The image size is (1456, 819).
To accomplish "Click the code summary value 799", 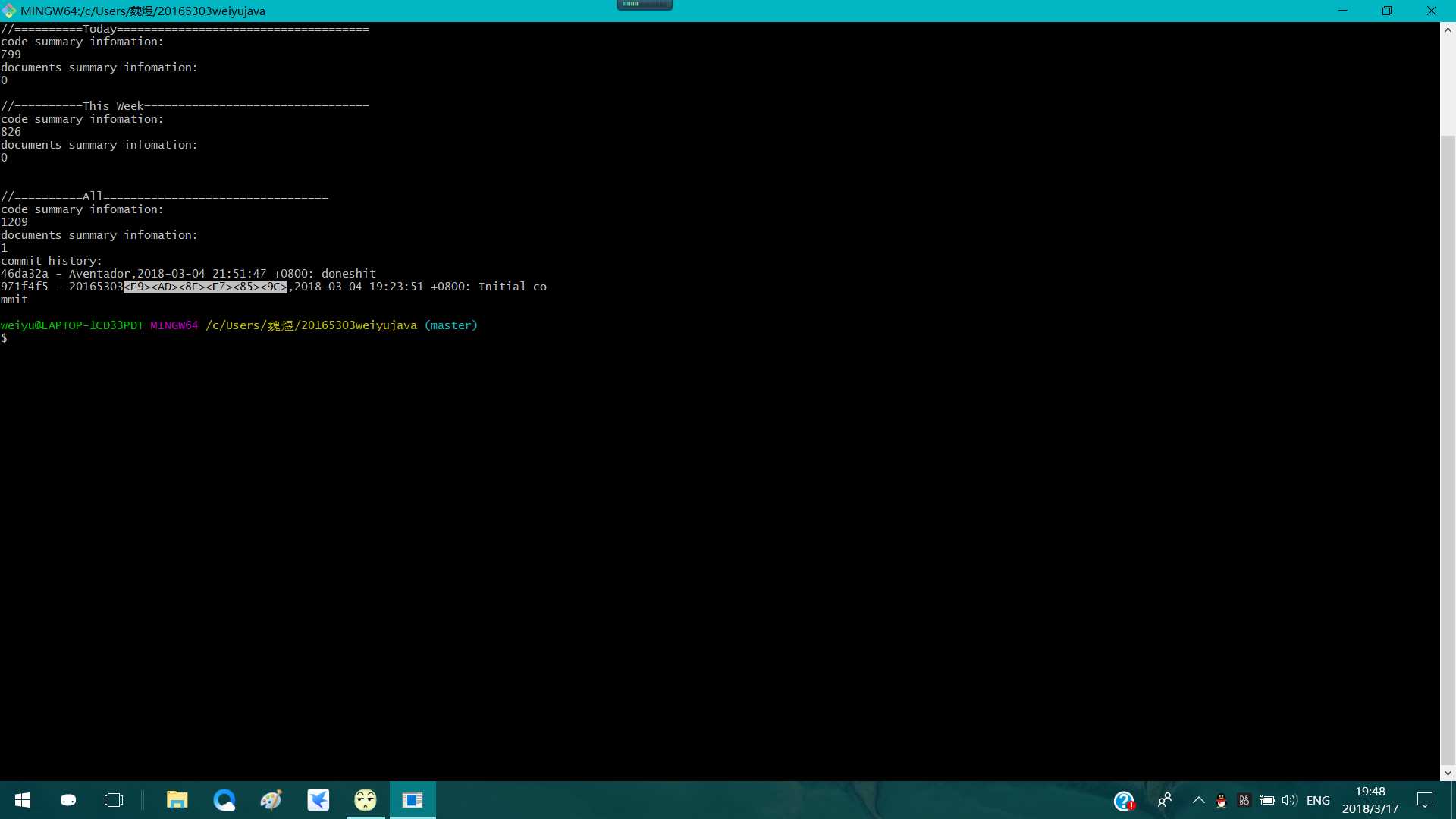I will click(x=11, y=55).
